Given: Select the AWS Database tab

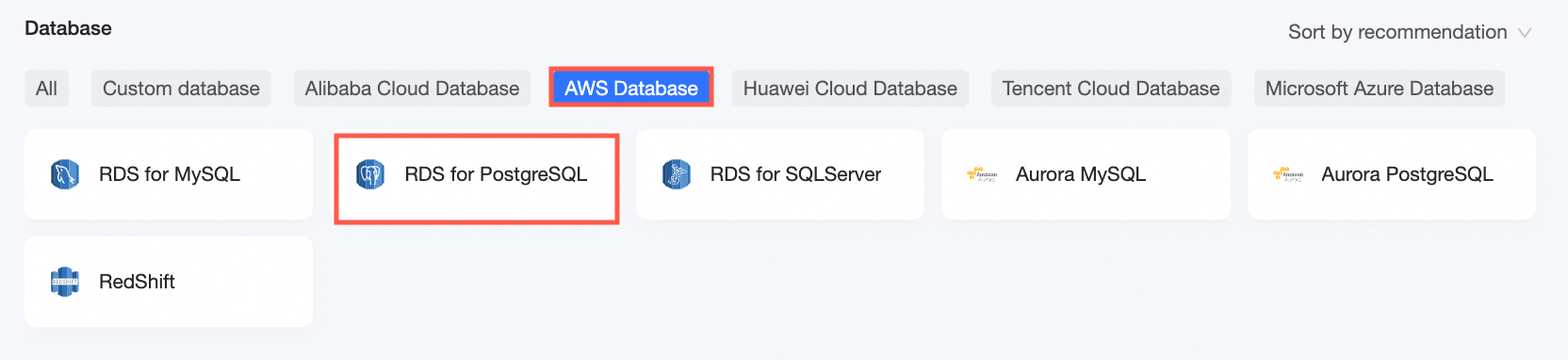Looking at the screenshot, I should coord(631,89).
